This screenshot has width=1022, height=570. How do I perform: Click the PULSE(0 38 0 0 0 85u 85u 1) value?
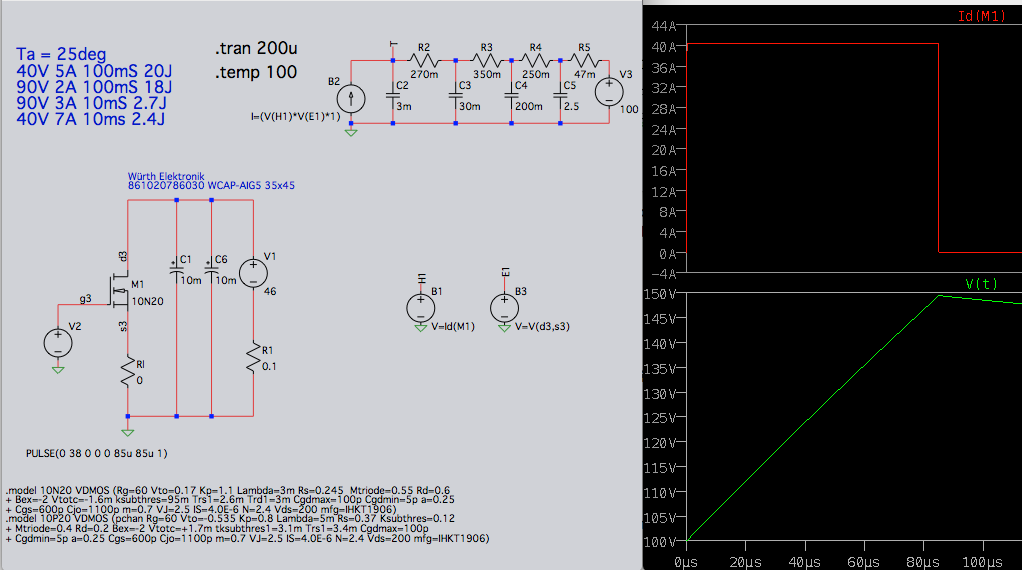(96, 453)
